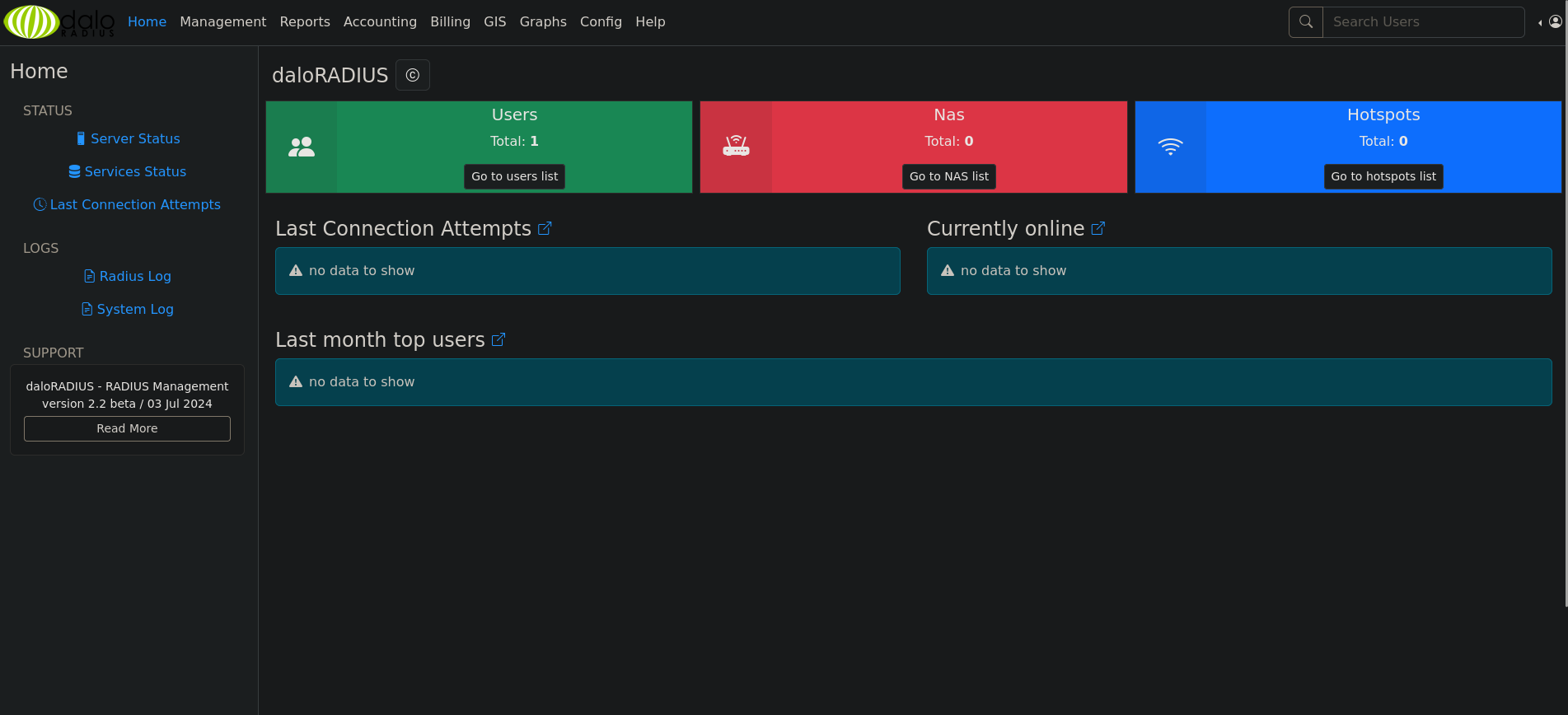Image resolution: width=1568 pixels, height=715 pixels.
Task: Click the Hotspots 'Total: 0' text
Action: click(1383, 141)
